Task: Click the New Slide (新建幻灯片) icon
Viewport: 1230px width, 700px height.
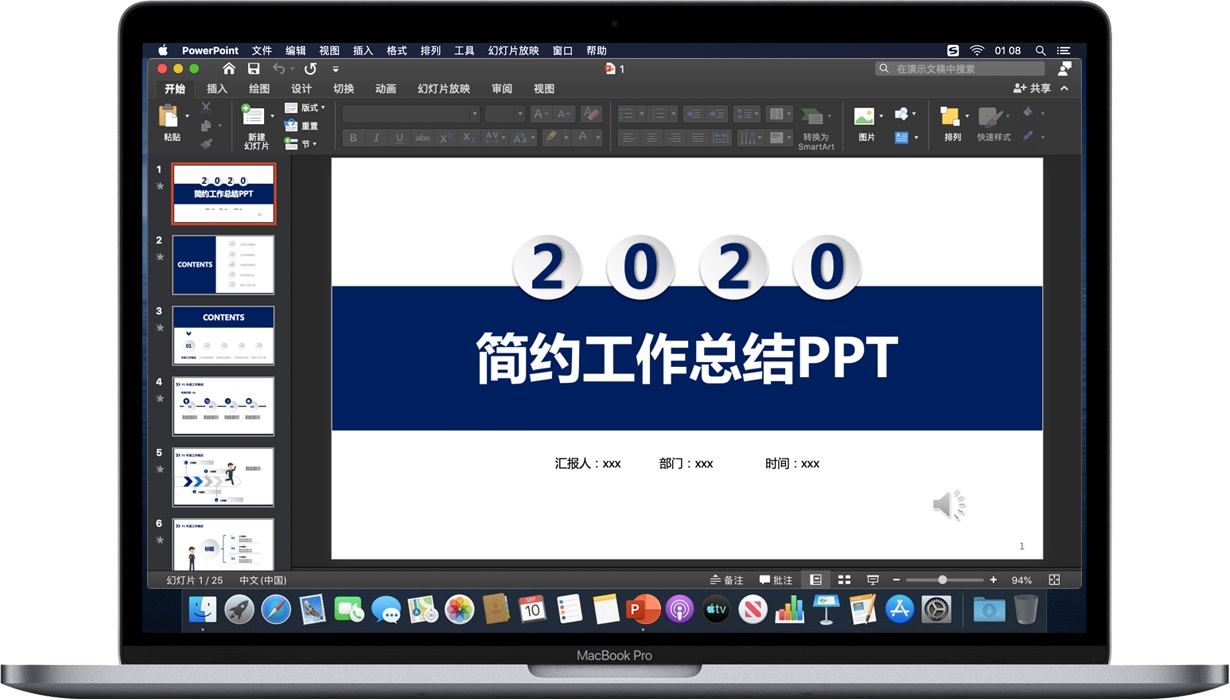Action: tap(254, 117)
